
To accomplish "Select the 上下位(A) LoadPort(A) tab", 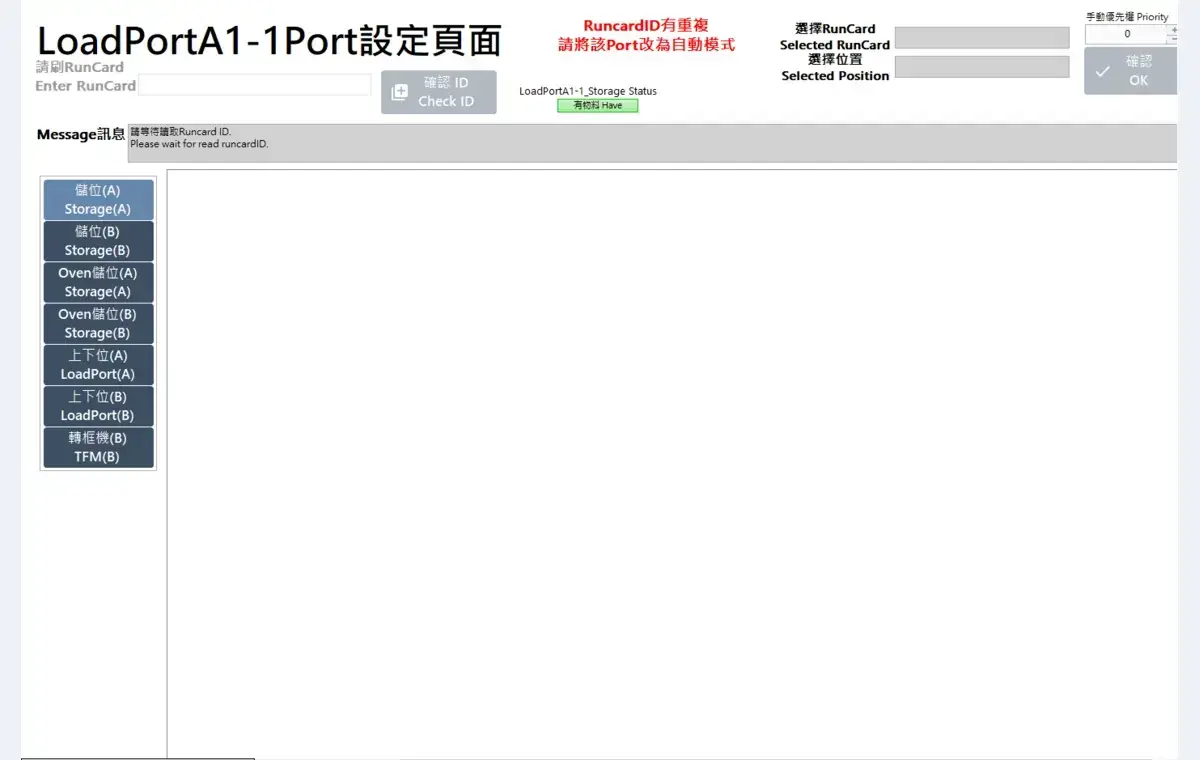I will (x=98, y=365).
